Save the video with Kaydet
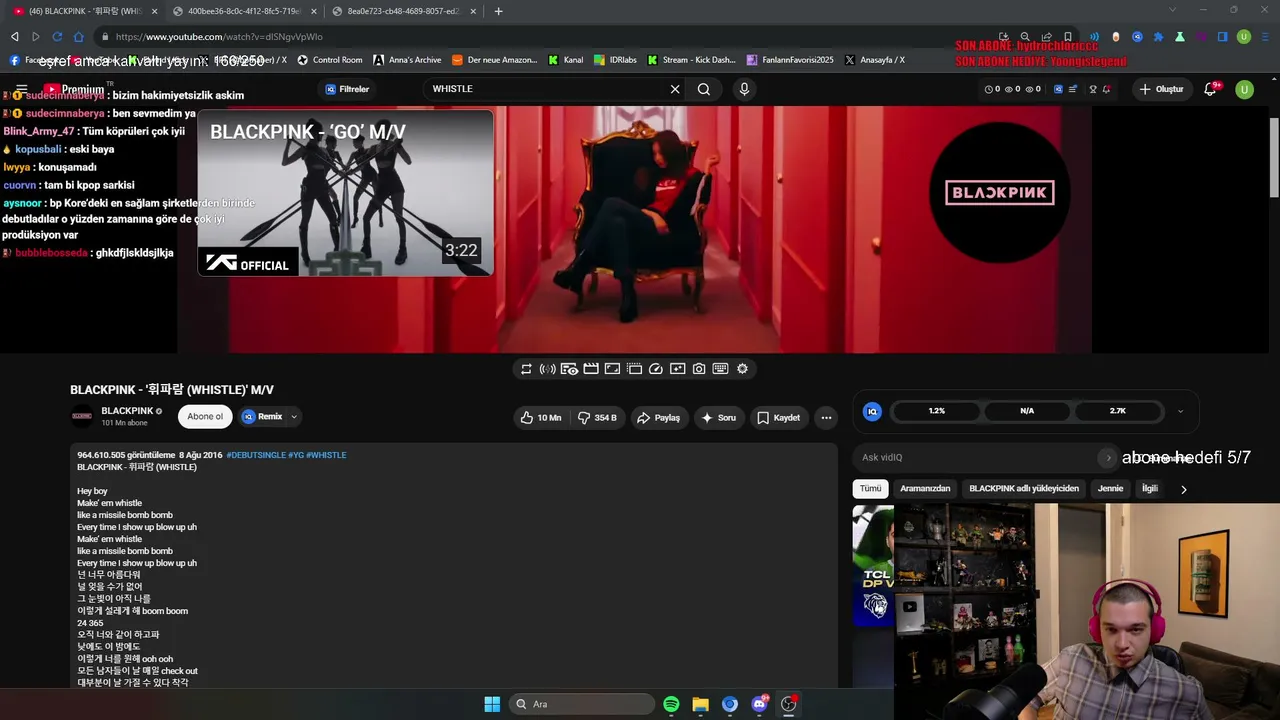This screenshot has width=1280, height=720. (778, 418)
